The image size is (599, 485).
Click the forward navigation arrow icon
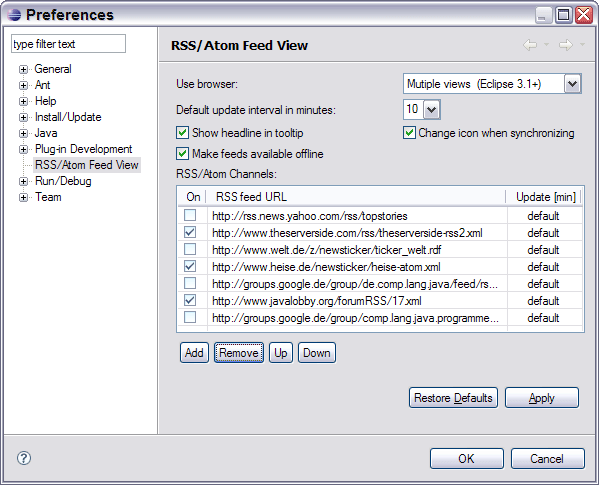coord(566,45)
